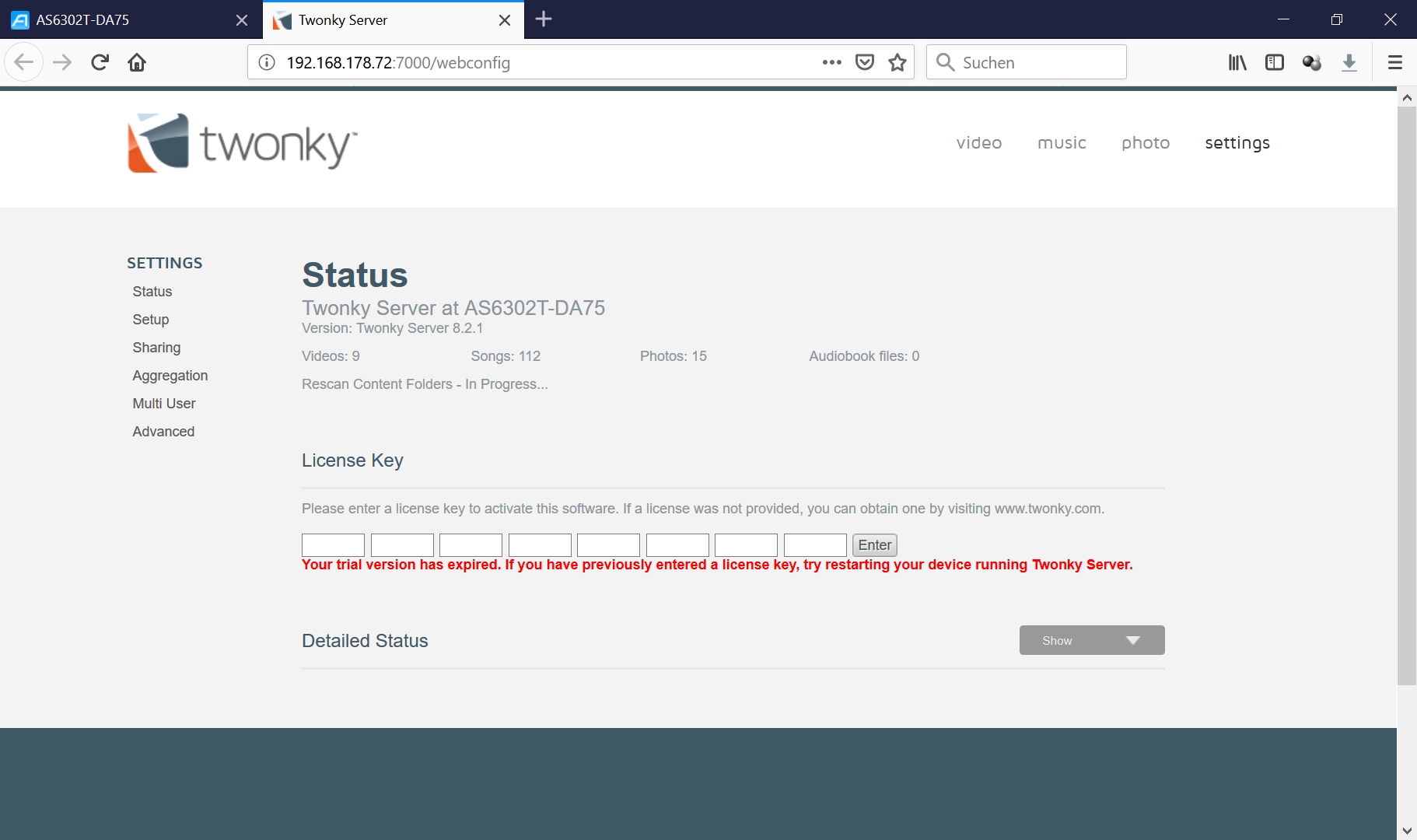Click the browser back arrow

pos(23,62)
